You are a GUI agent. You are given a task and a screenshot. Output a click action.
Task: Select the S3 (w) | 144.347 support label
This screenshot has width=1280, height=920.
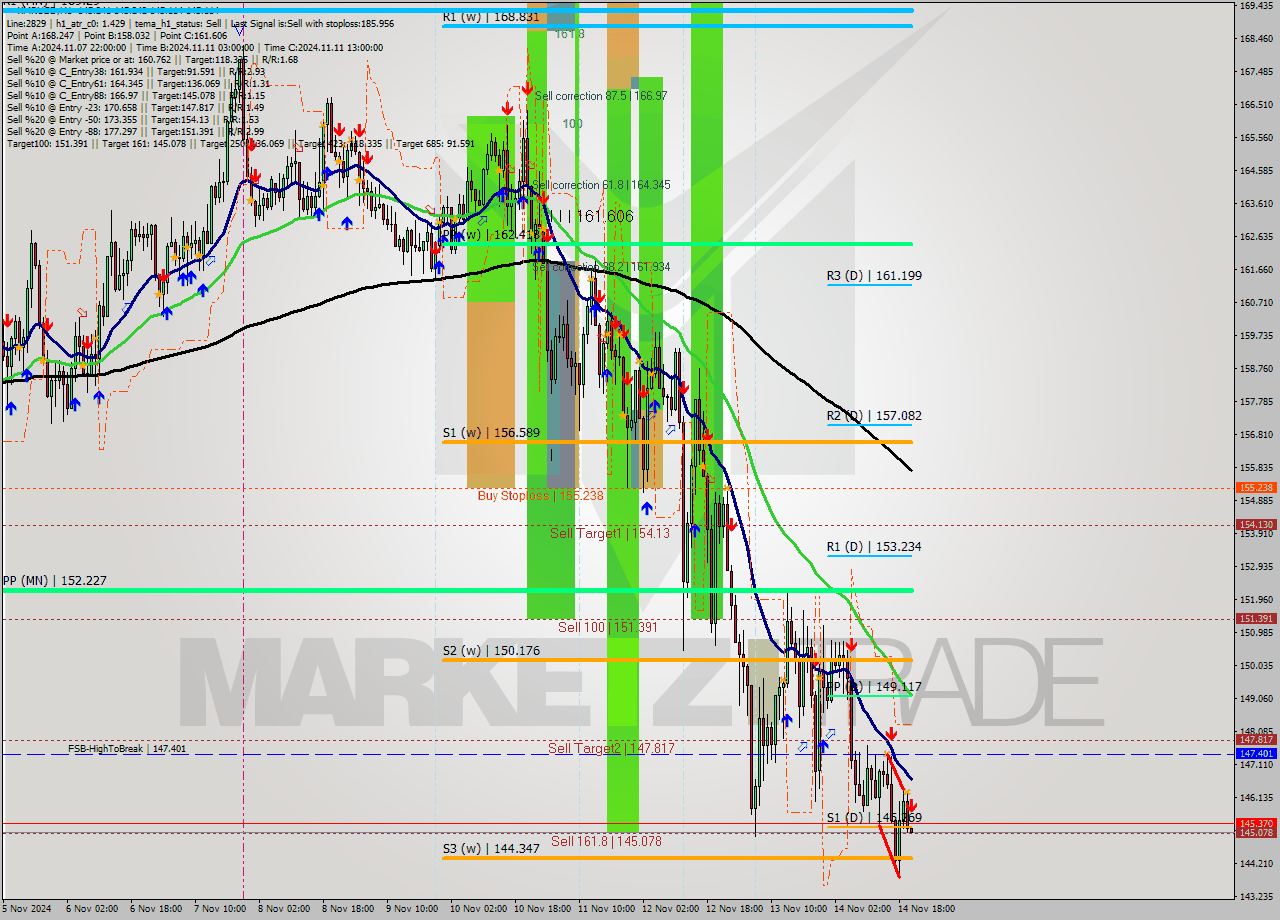pos(491,849)
